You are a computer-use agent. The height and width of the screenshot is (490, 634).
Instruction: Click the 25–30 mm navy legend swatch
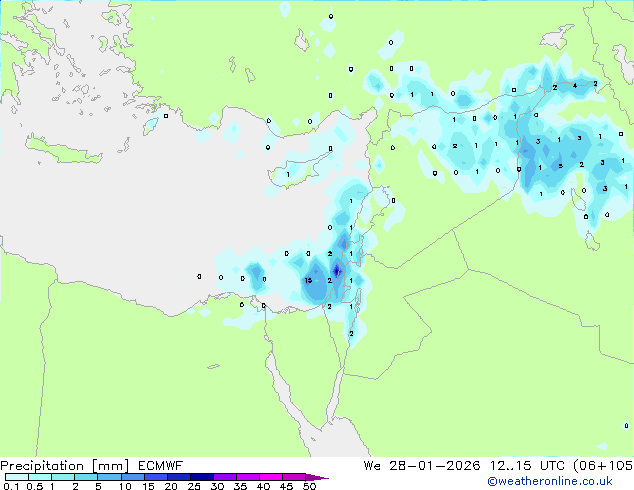tap(201, 477)
